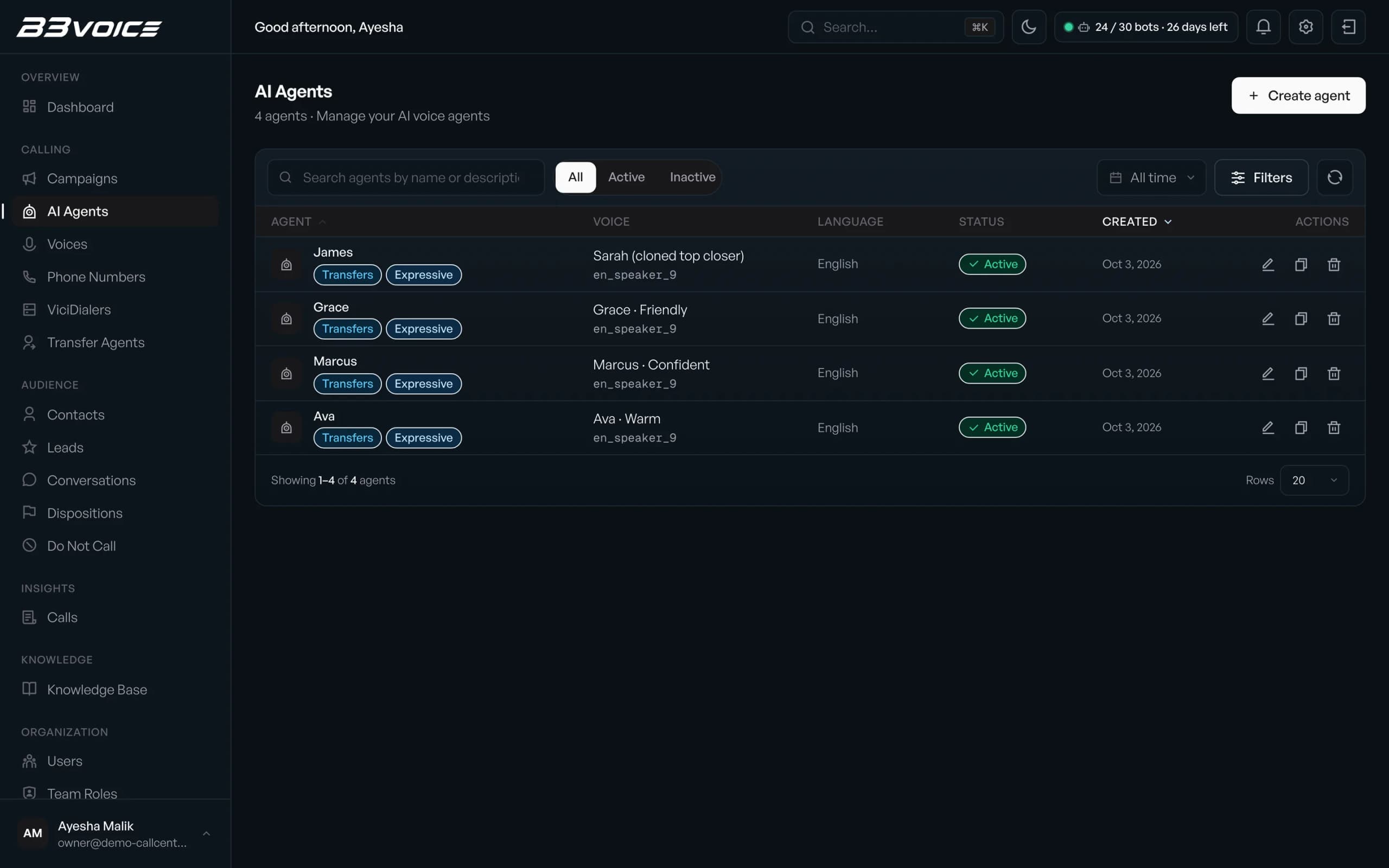
Task: Delete the James agent
Action: [x=1334, y=264]
